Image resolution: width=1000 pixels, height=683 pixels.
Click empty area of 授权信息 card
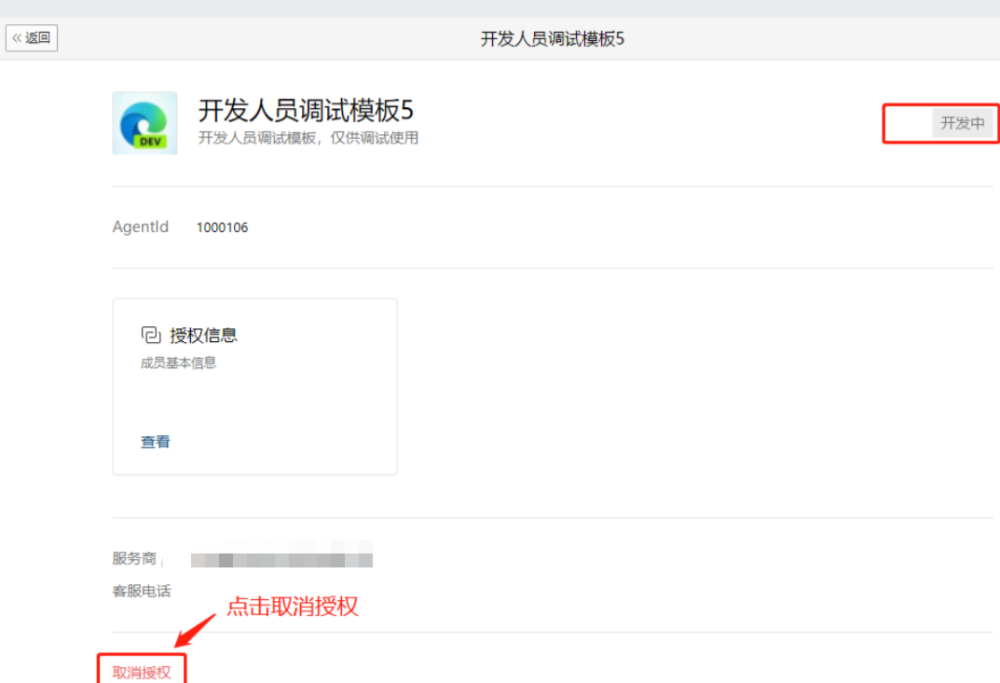[x=300, y=400]
